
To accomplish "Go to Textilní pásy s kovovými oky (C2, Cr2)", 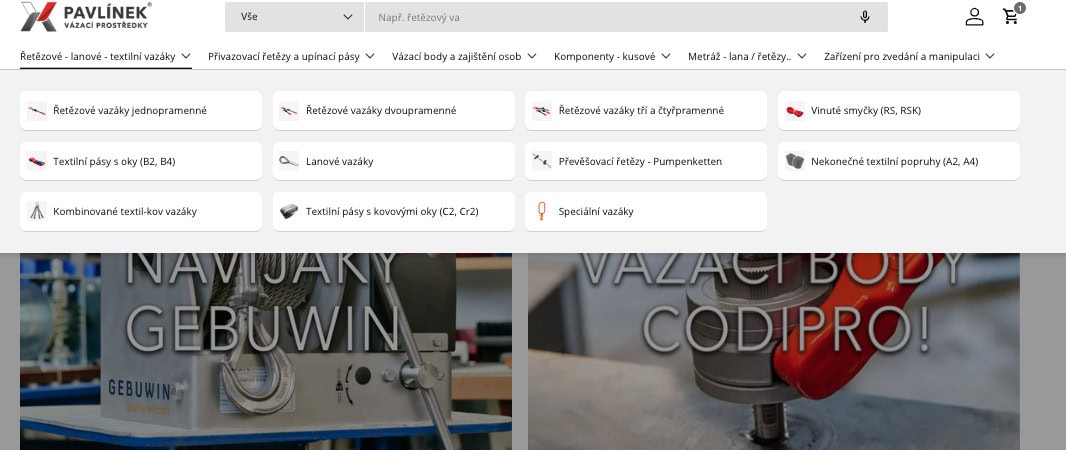I will (394, 211).
